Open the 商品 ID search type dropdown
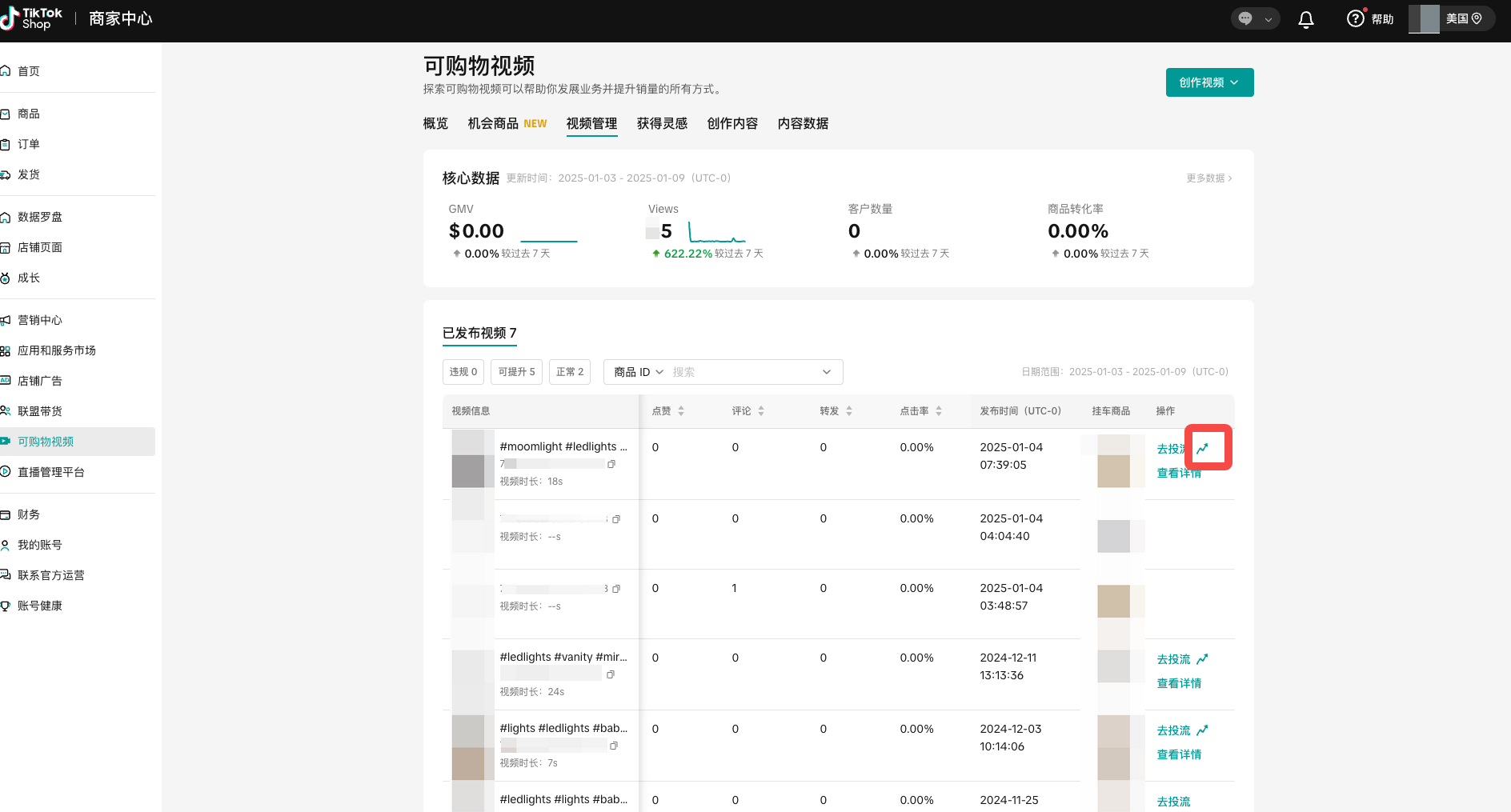Viewport: 1511px width, 812px height. pyautogui.click(x=639, y=372)
